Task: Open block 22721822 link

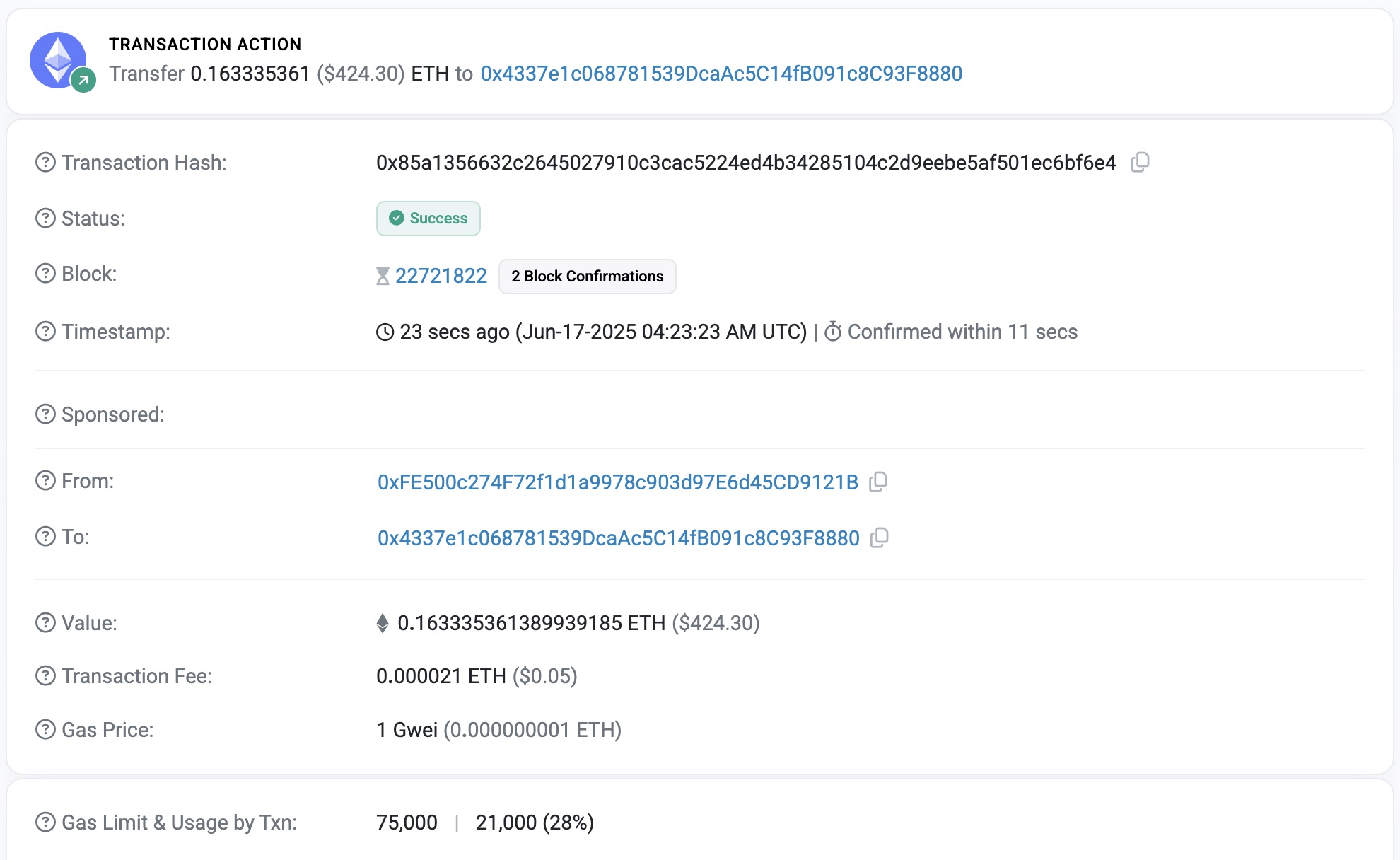Action: (441, 276)
